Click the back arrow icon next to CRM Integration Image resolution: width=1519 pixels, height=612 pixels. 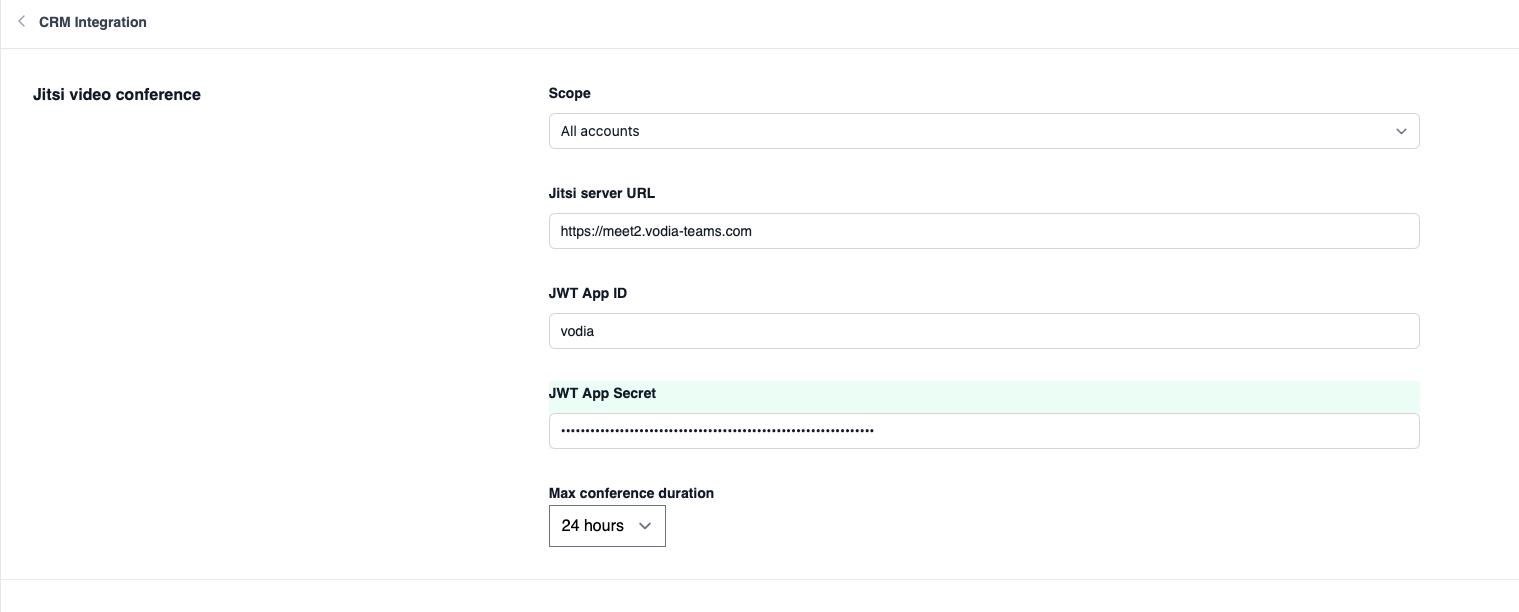(x=22, y=21)
